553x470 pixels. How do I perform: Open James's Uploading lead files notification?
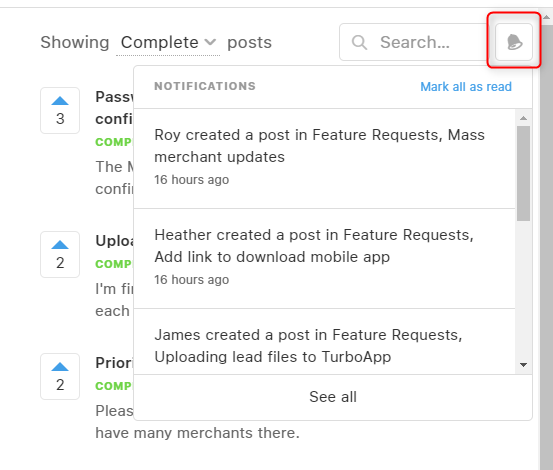(324, 342)
